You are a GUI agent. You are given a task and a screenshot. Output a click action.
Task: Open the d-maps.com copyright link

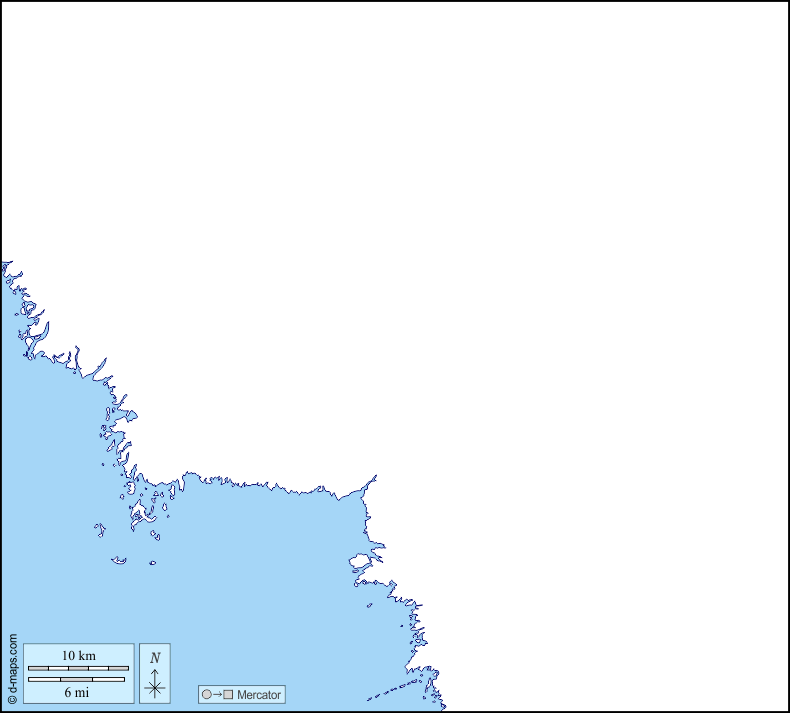pos(12,670)
